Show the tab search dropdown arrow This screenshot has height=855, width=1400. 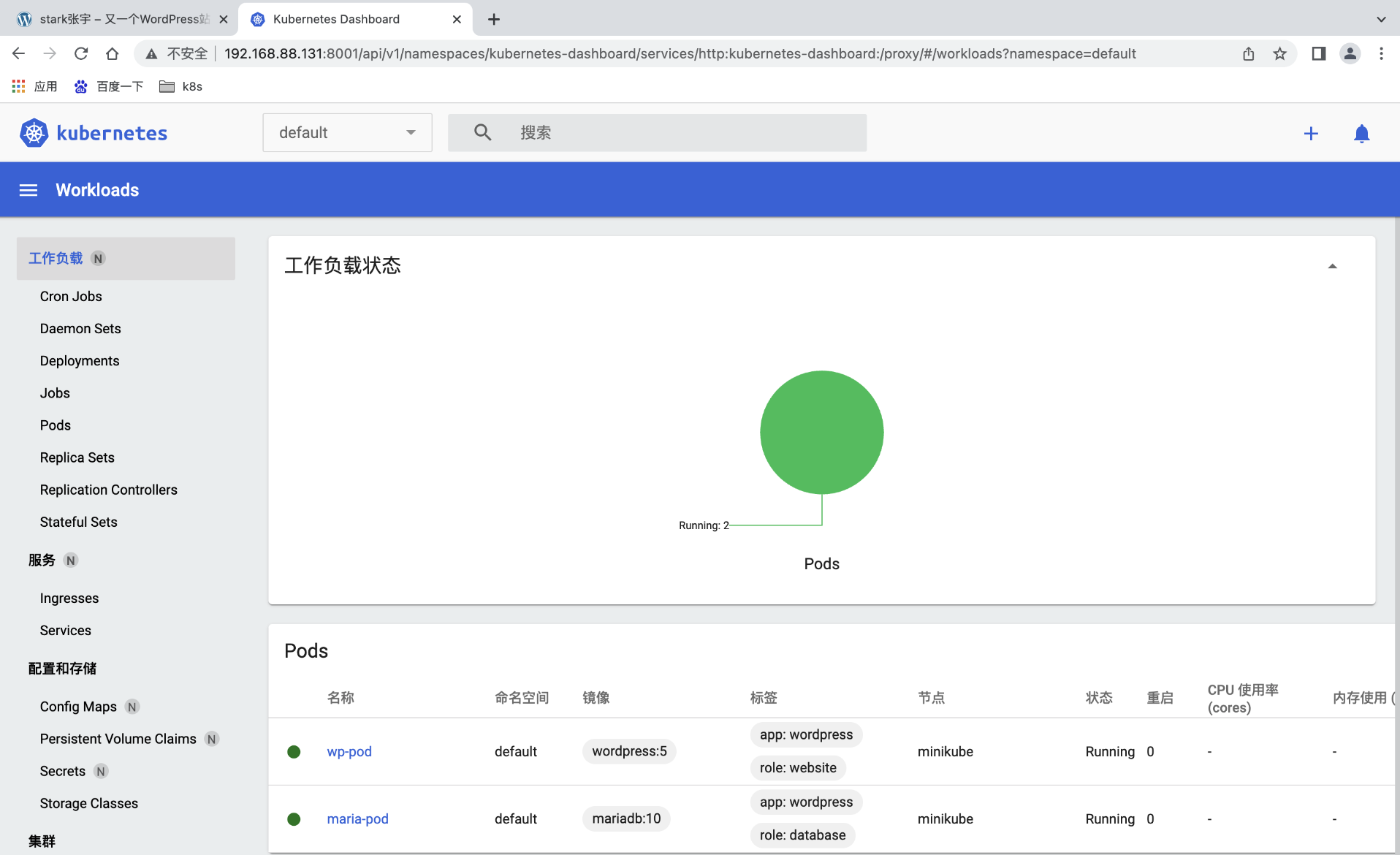1381,20
